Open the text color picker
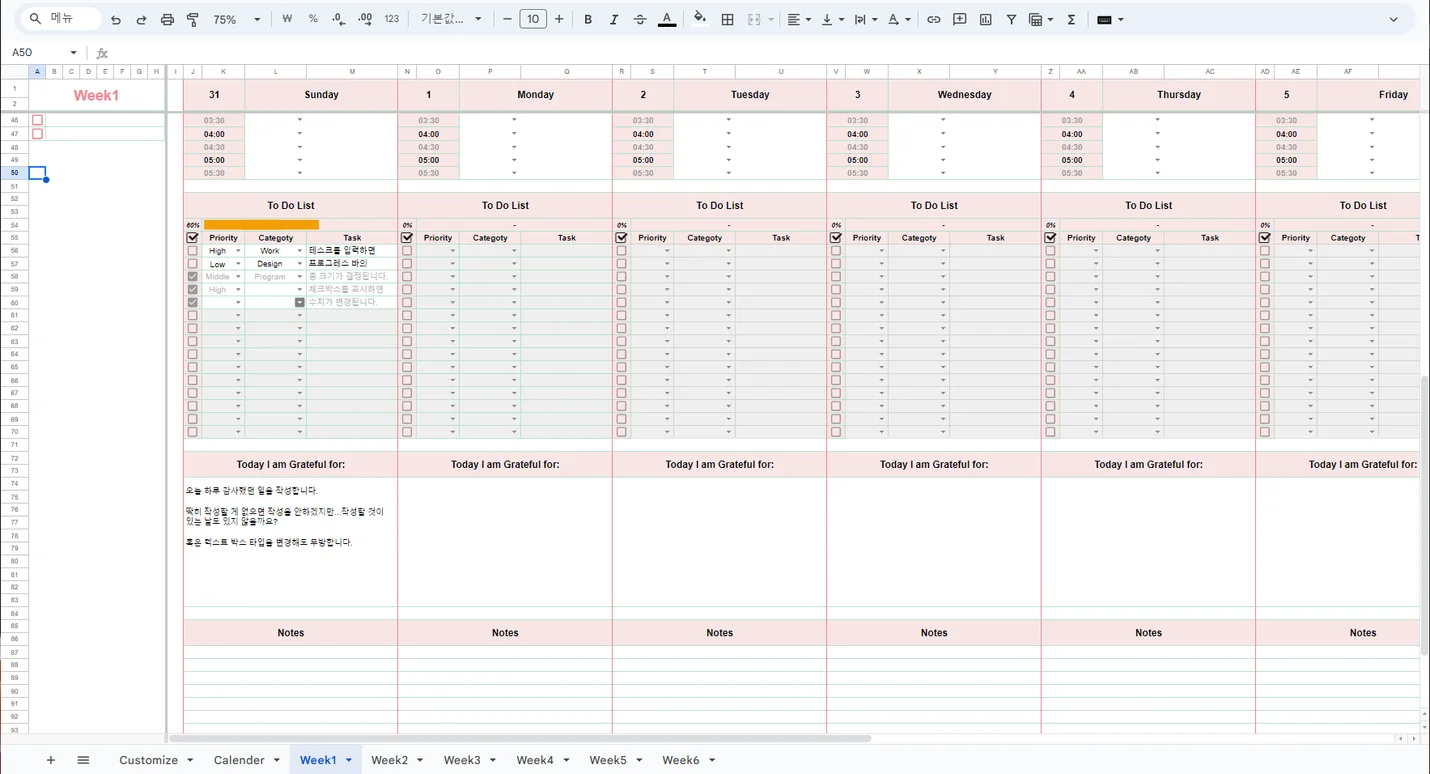 tap(667, 19)
